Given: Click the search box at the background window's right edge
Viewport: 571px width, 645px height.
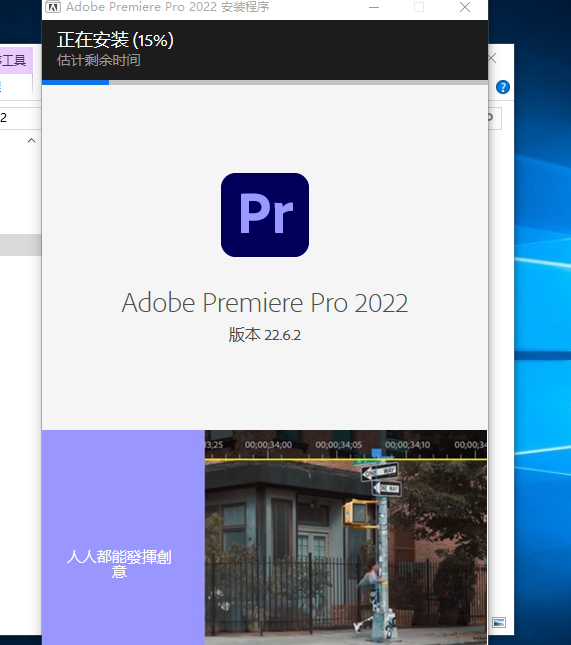Looking at the screenshot, I should click(x=494, y=118).
